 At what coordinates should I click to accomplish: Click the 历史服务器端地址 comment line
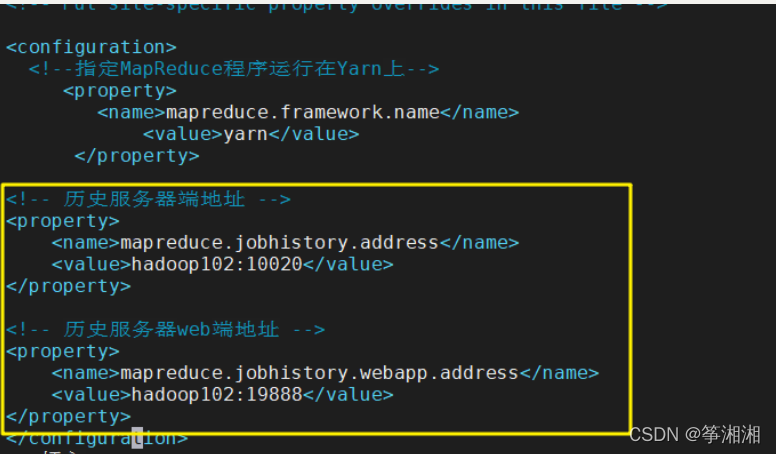coord(148,199)
